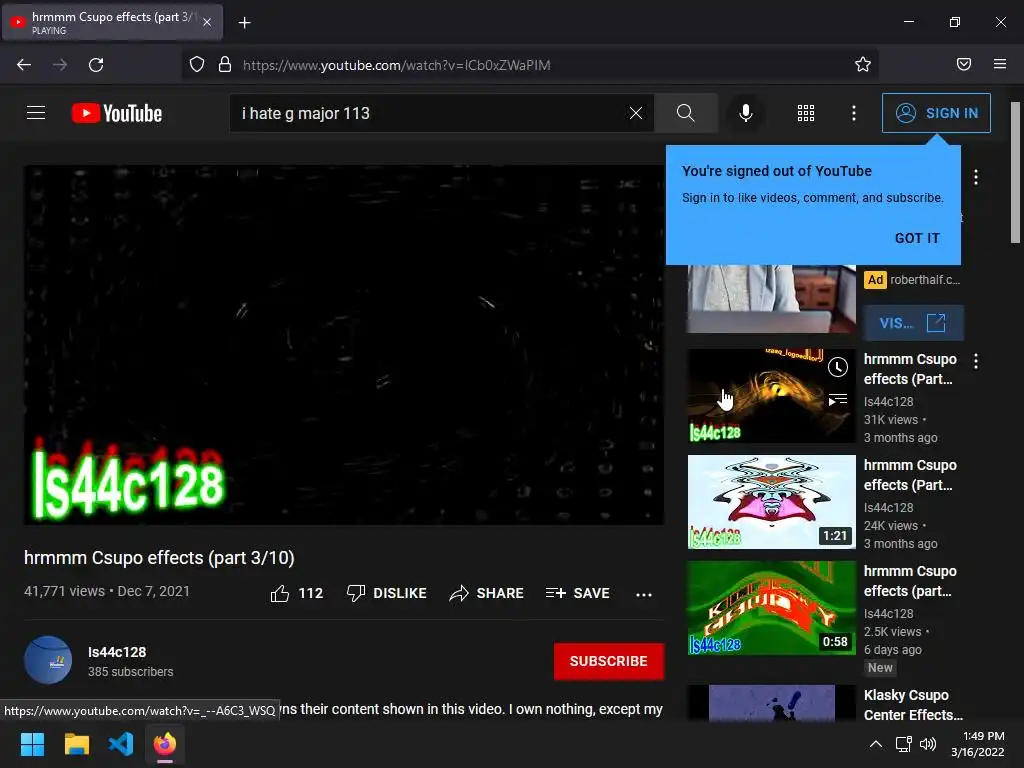Open more actions ellipsis under video
The height and width of the screenshot is (768, 1024).
pyautogui.click(x=644, y=594)
